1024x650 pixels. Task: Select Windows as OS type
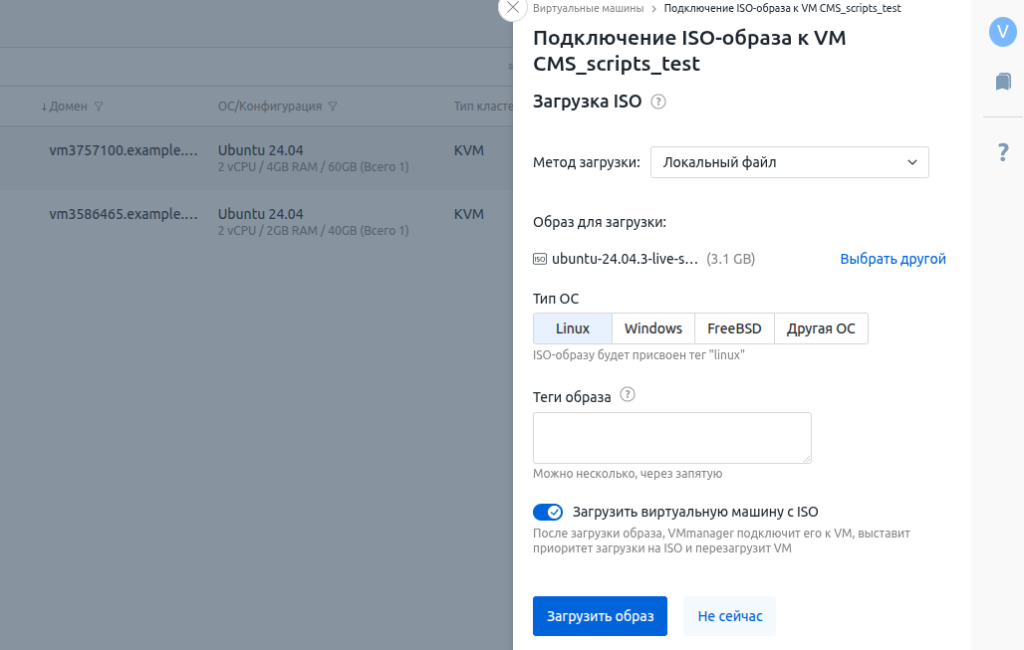coord(653,329)
